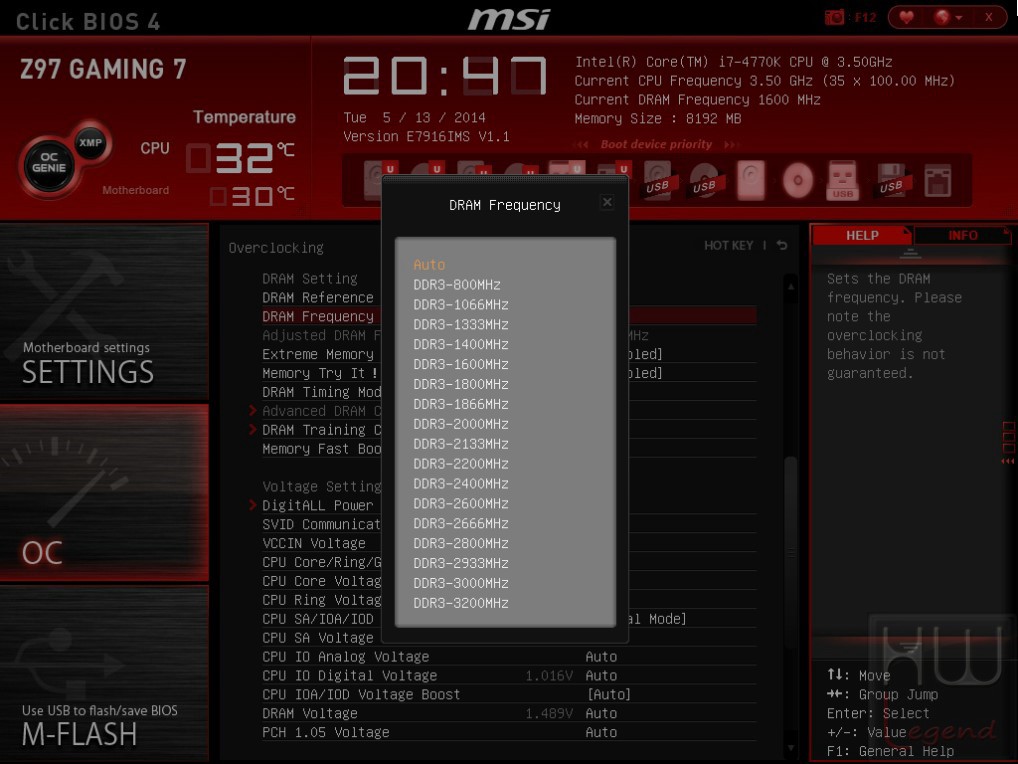This screenshot has height=764, width=1018.
Task: Open the M-FLASH section
Action: tap(104, 673)
